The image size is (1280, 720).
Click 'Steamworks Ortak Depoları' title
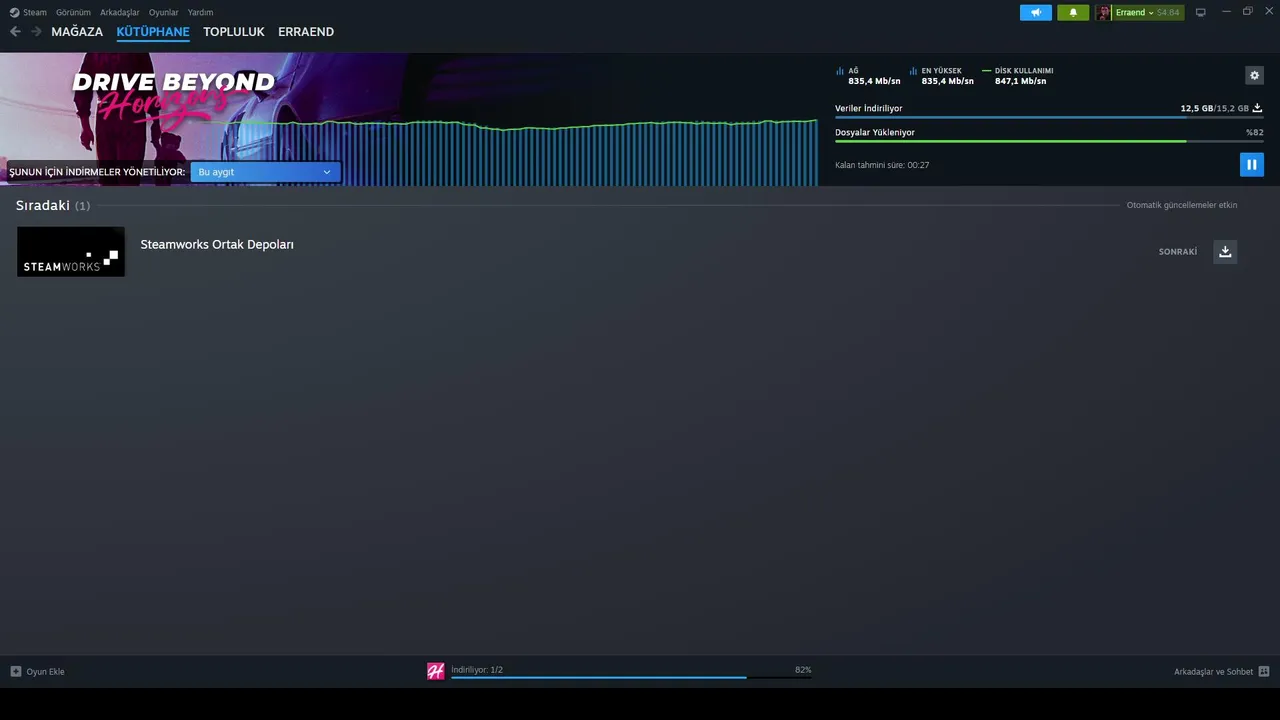point(217,244)
